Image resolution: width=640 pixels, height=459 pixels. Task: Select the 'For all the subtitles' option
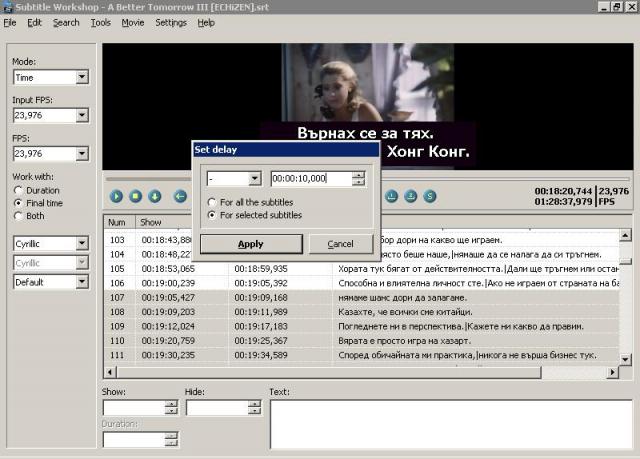point(212,202)
